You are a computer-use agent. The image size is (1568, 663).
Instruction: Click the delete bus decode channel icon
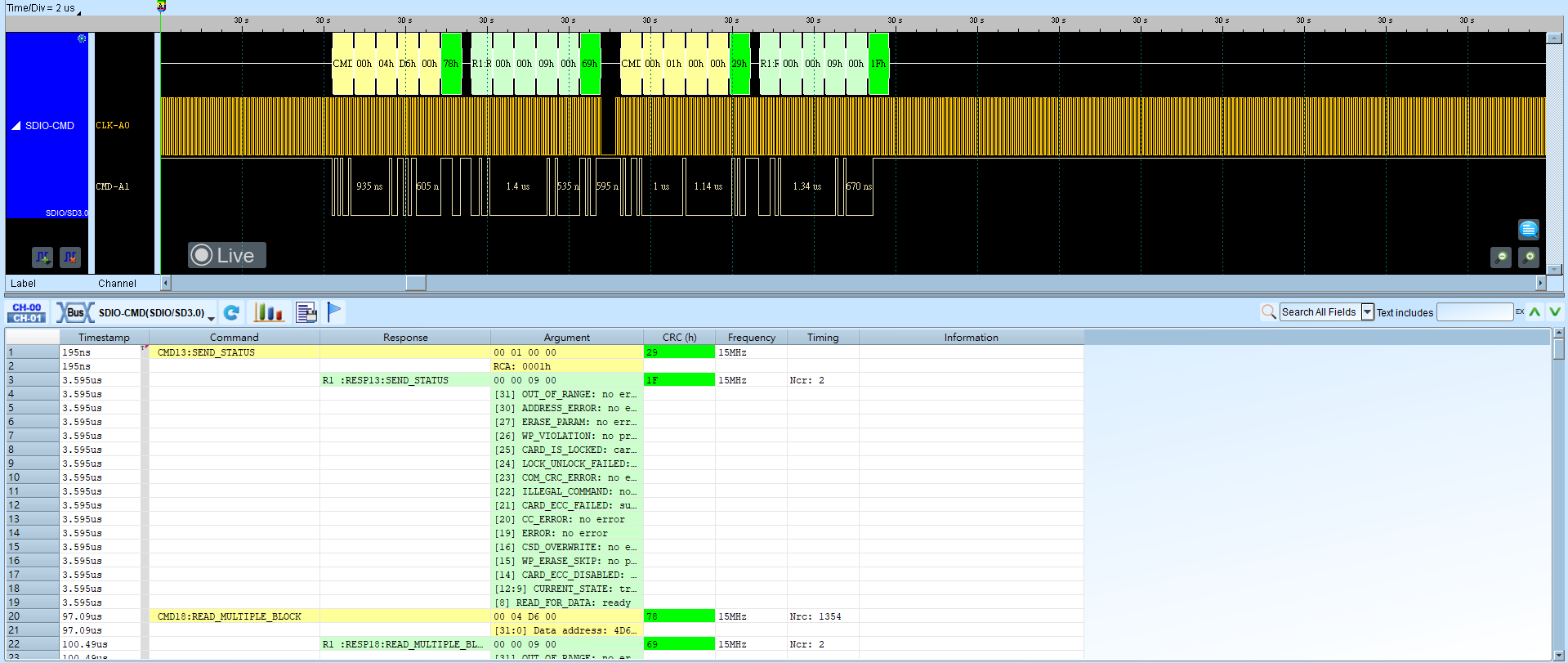70,258
